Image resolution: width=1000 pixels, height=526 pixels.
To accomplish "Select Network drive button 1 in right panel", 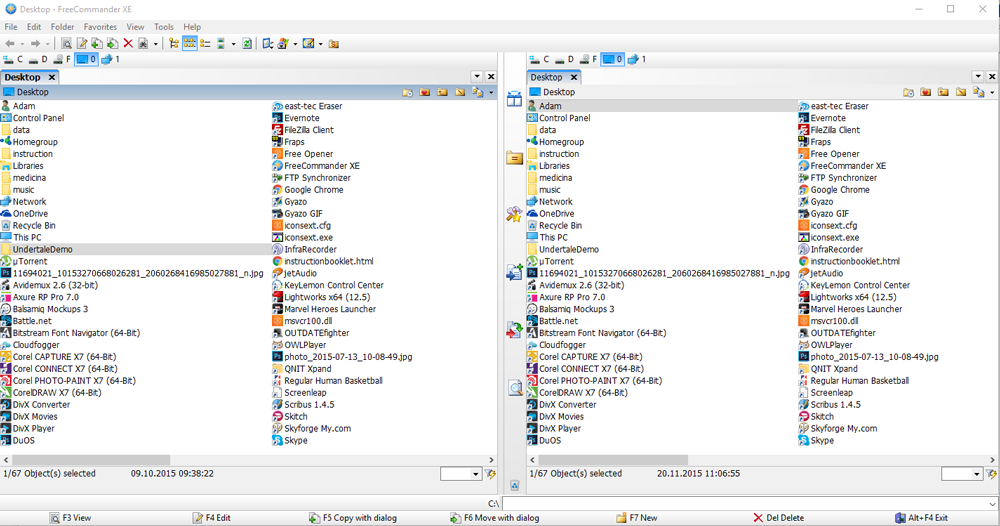I will pyautogui.click(x=636, y=59).
